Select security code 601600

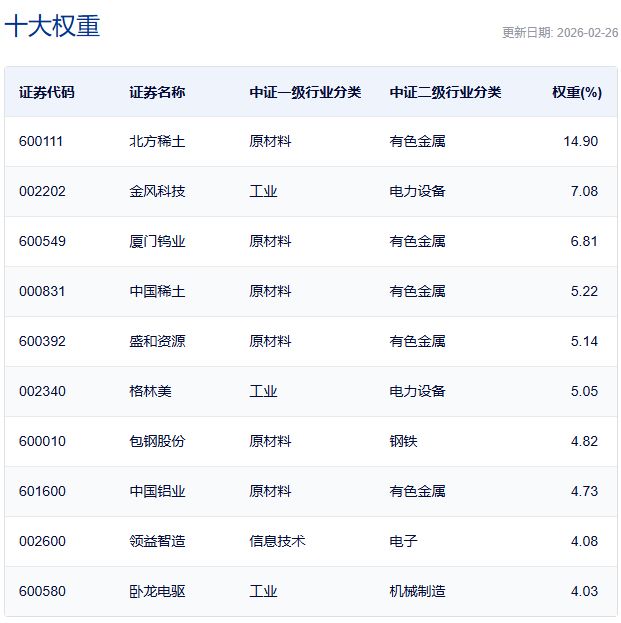click(x=42, y=491)
